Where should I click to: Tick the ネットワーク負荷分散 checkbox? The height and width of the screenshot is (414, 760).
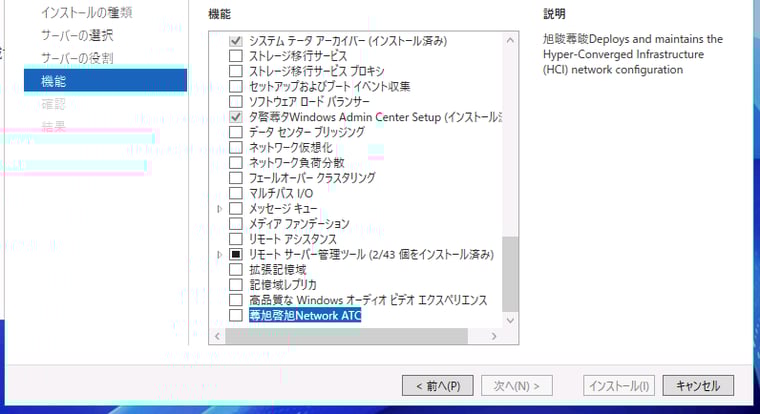point(236,162)
